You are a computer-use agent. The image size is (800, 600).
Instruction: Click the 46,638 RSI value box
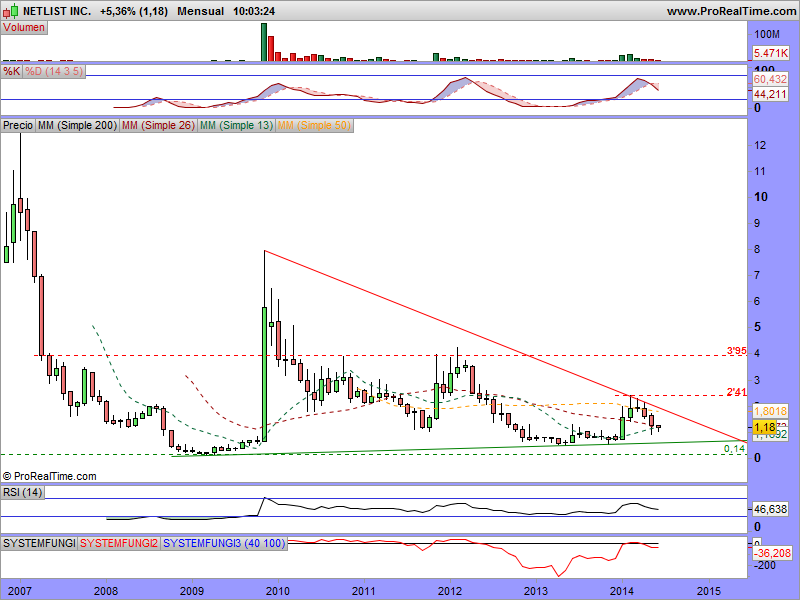pos(770,509)
